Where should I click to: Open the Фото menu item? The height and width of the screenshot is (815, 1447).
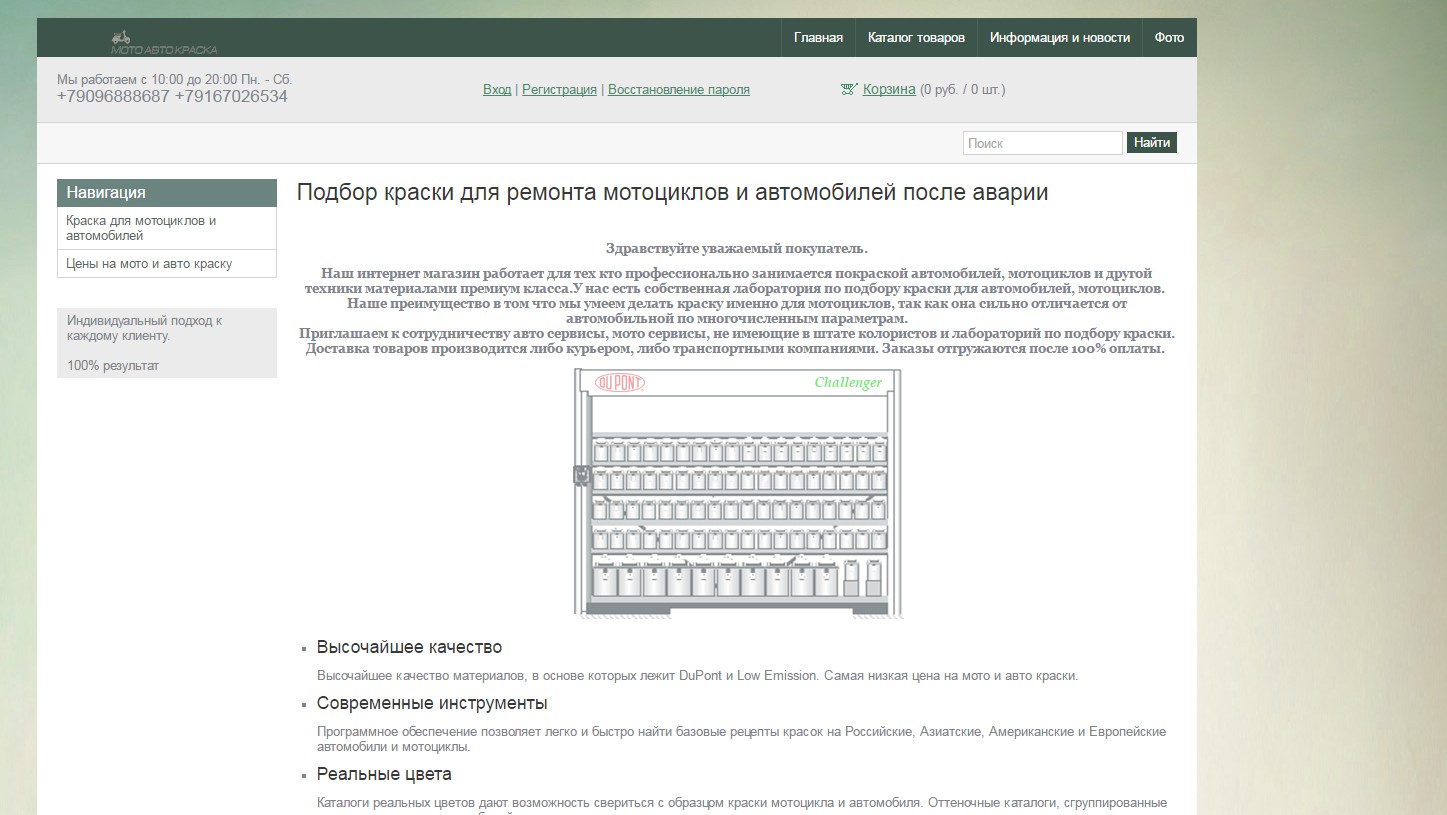click(1169, 38)
